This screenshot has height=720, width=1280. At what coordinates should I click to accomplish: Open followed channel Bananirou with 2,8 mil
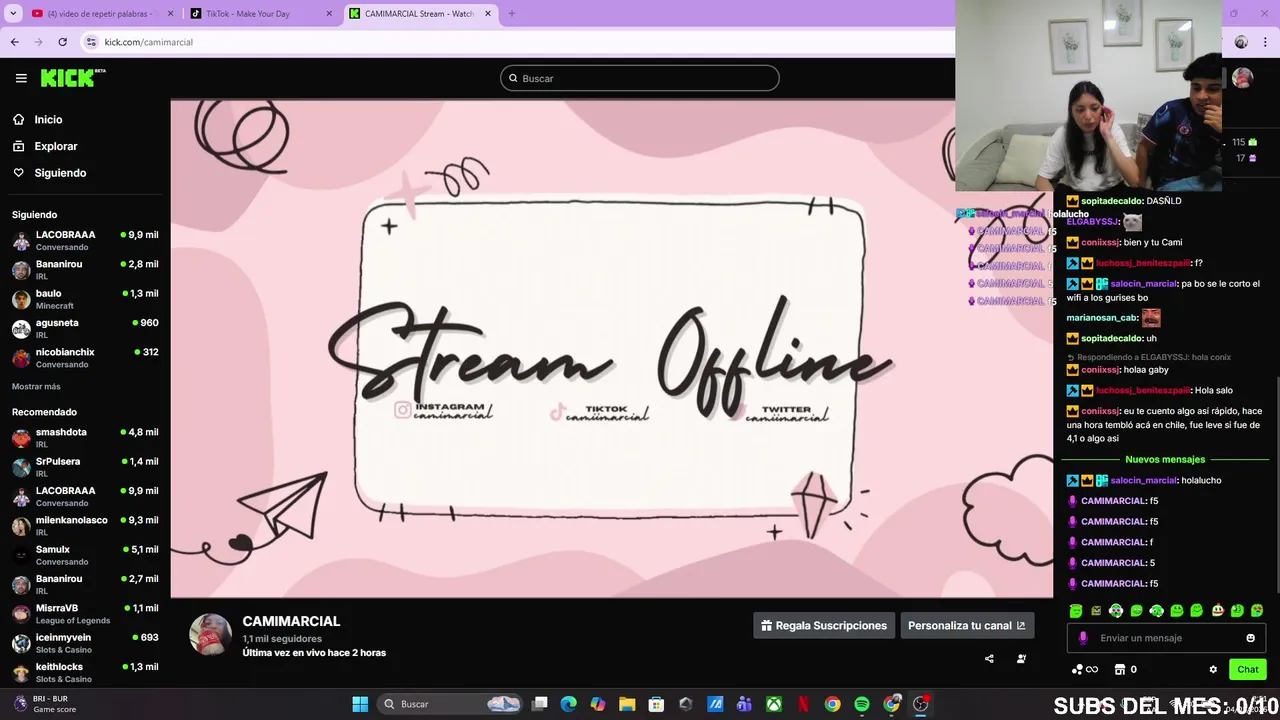tap(85, 270)
